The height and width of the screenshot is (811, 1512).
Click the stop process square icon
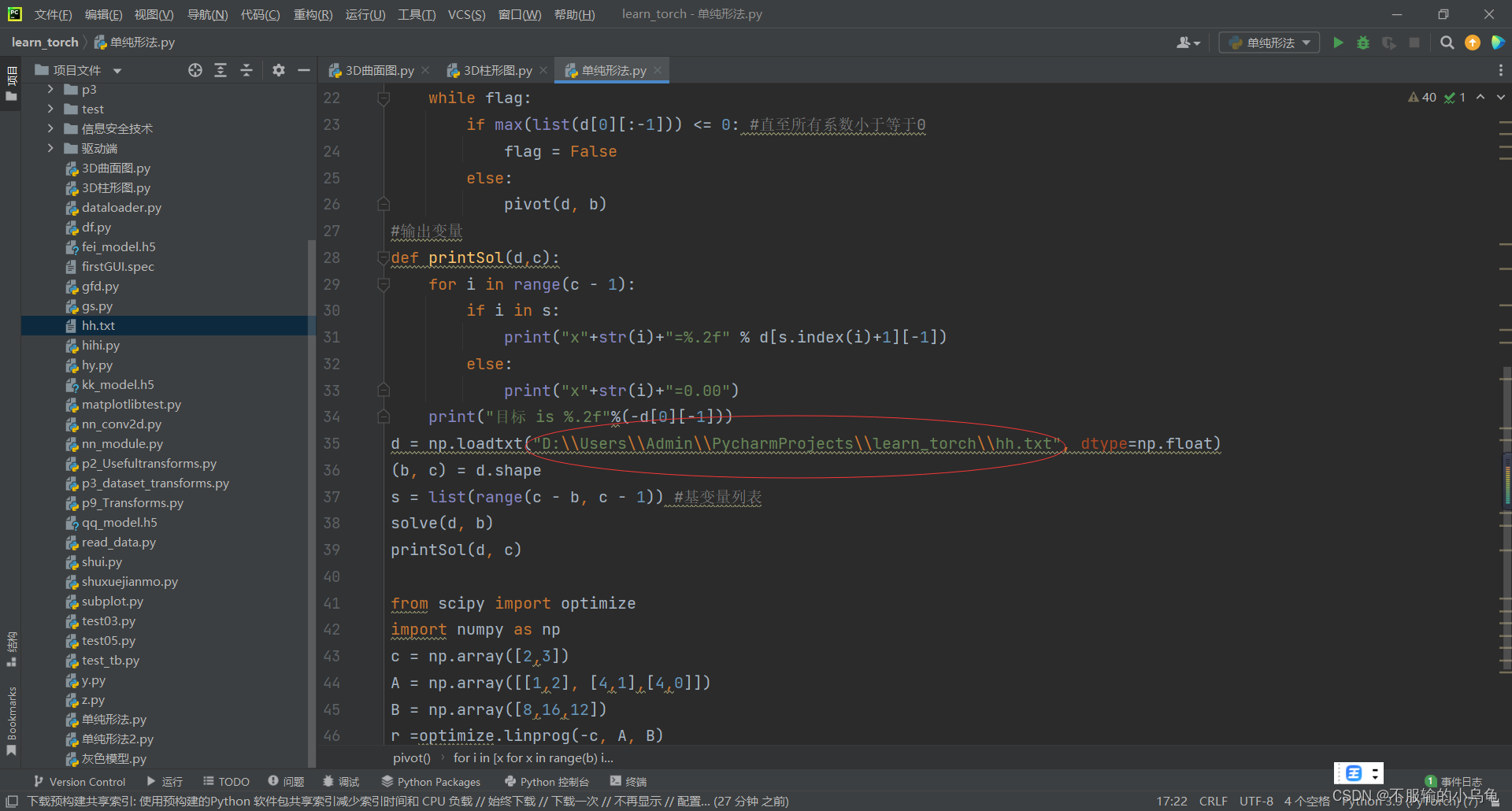click(1414, 43)
